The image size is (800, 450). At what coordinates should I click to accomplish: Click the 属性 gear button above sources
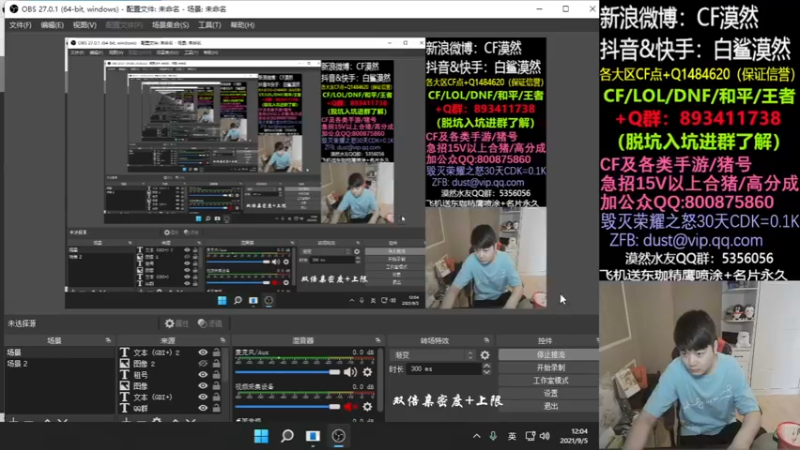click(x=177, y=323)
